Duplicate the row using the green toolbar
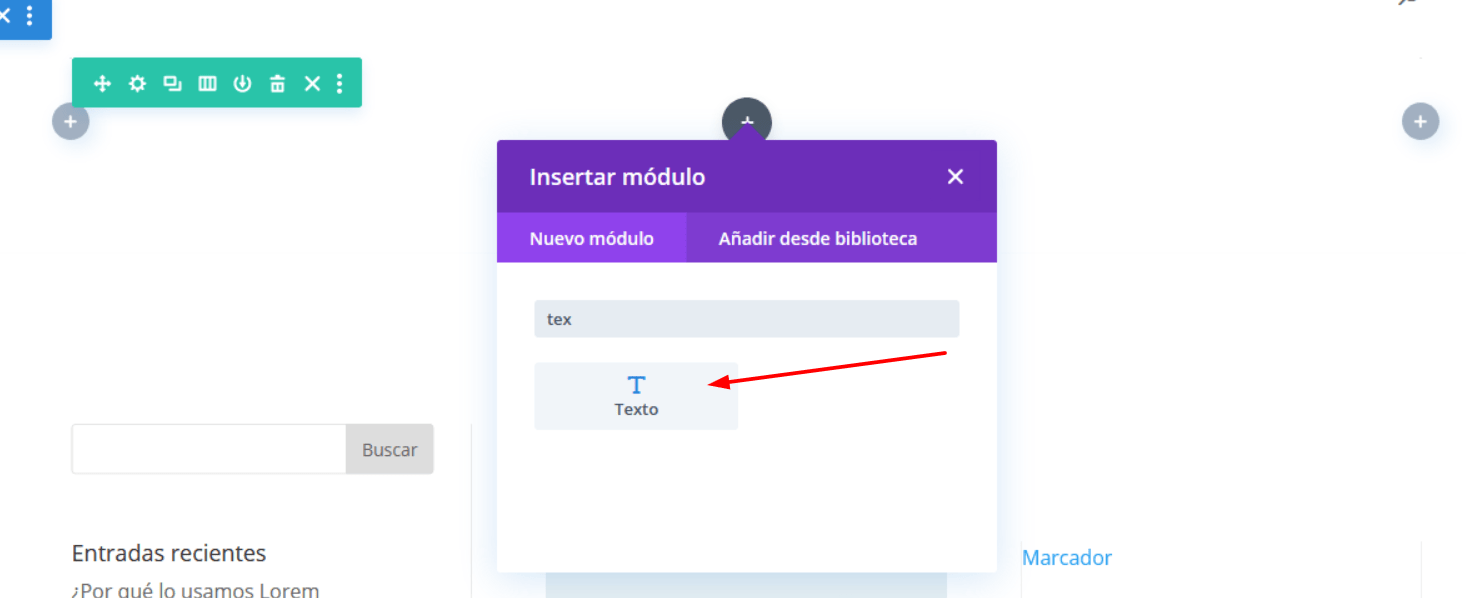 (172, 83)
